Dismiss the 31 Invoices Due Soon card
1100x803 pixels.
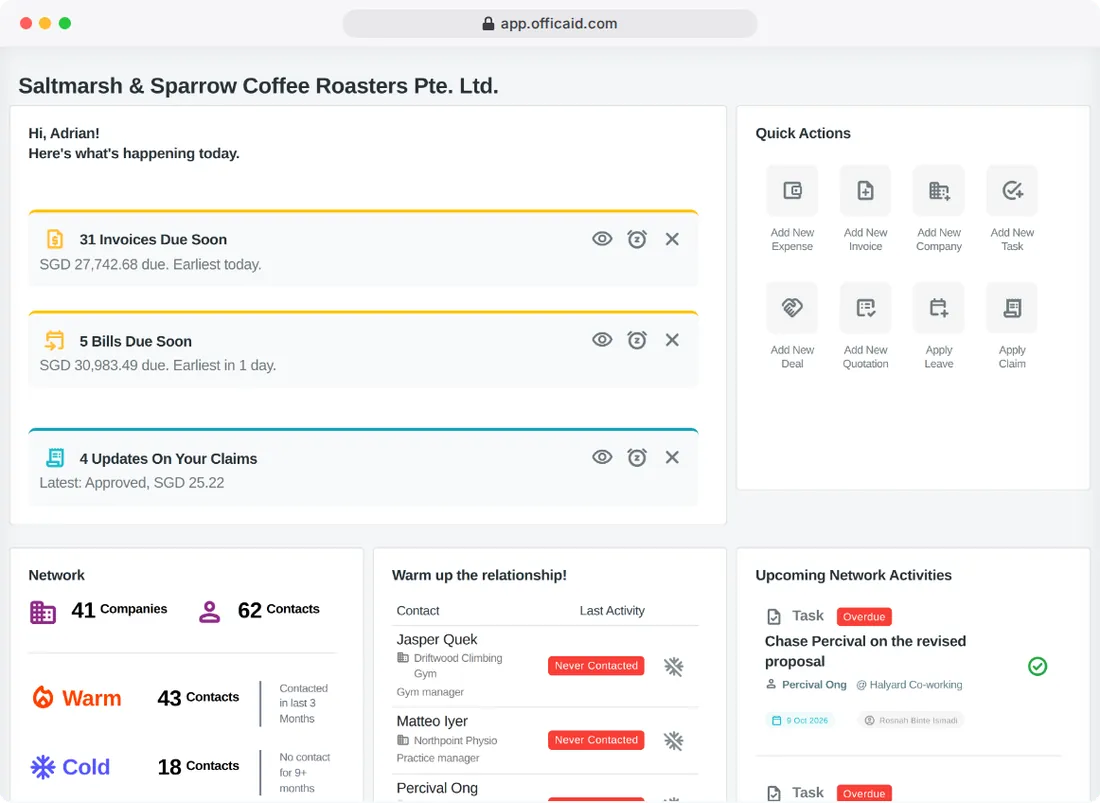672,239
